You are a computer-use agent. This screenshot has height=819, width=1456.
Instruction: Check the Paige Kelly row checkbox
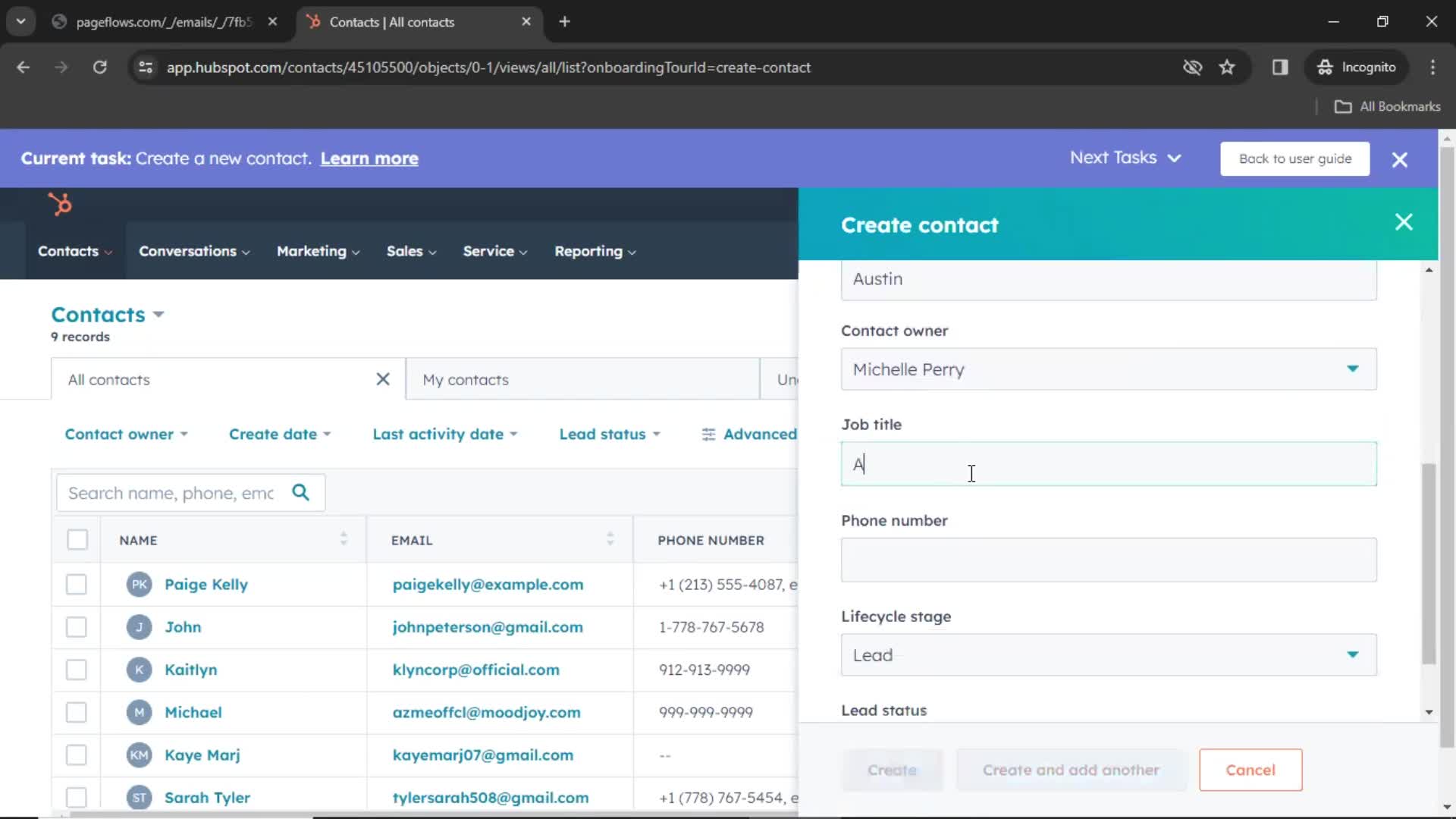tap(77, 584)
